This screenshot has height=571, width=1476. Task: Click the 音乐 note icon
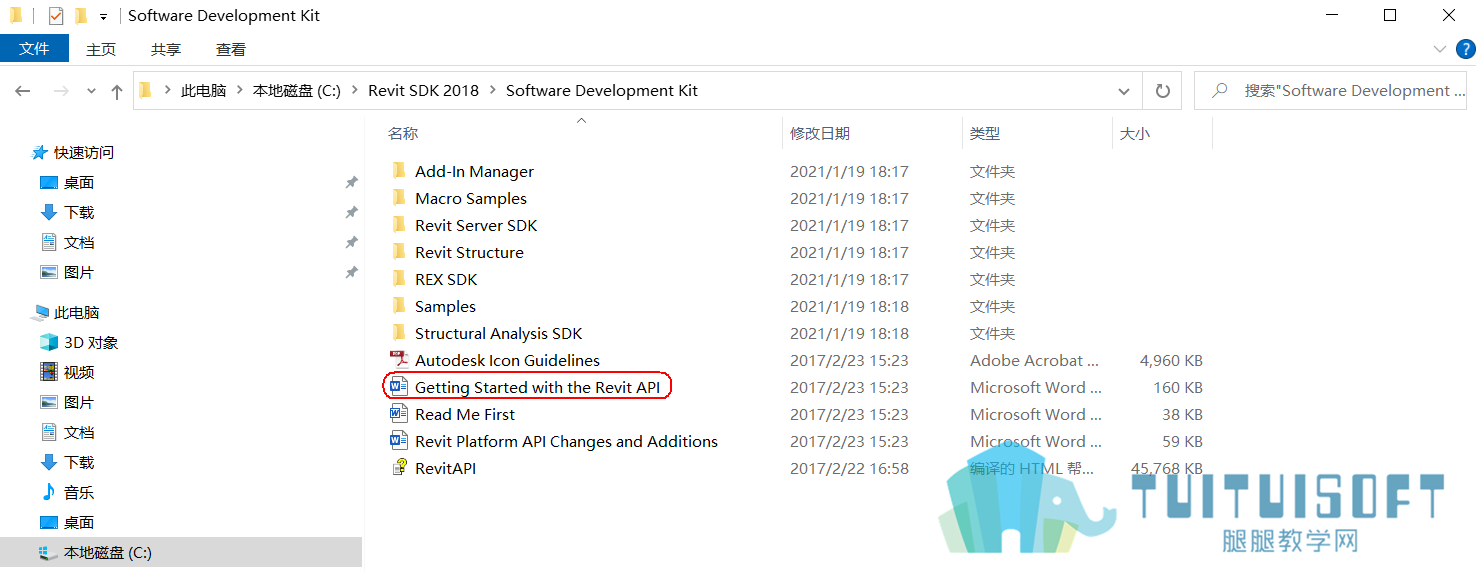[49, 492]
